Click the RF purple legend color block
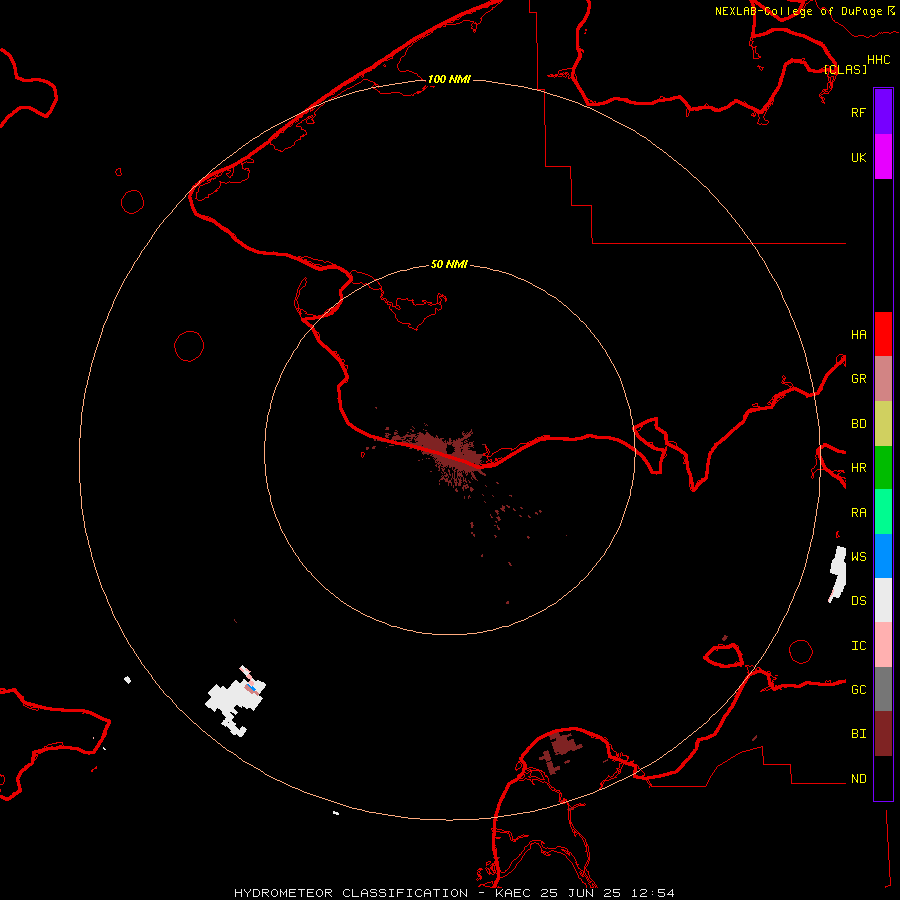The image size is (900, 900). [x=883, y=112]
